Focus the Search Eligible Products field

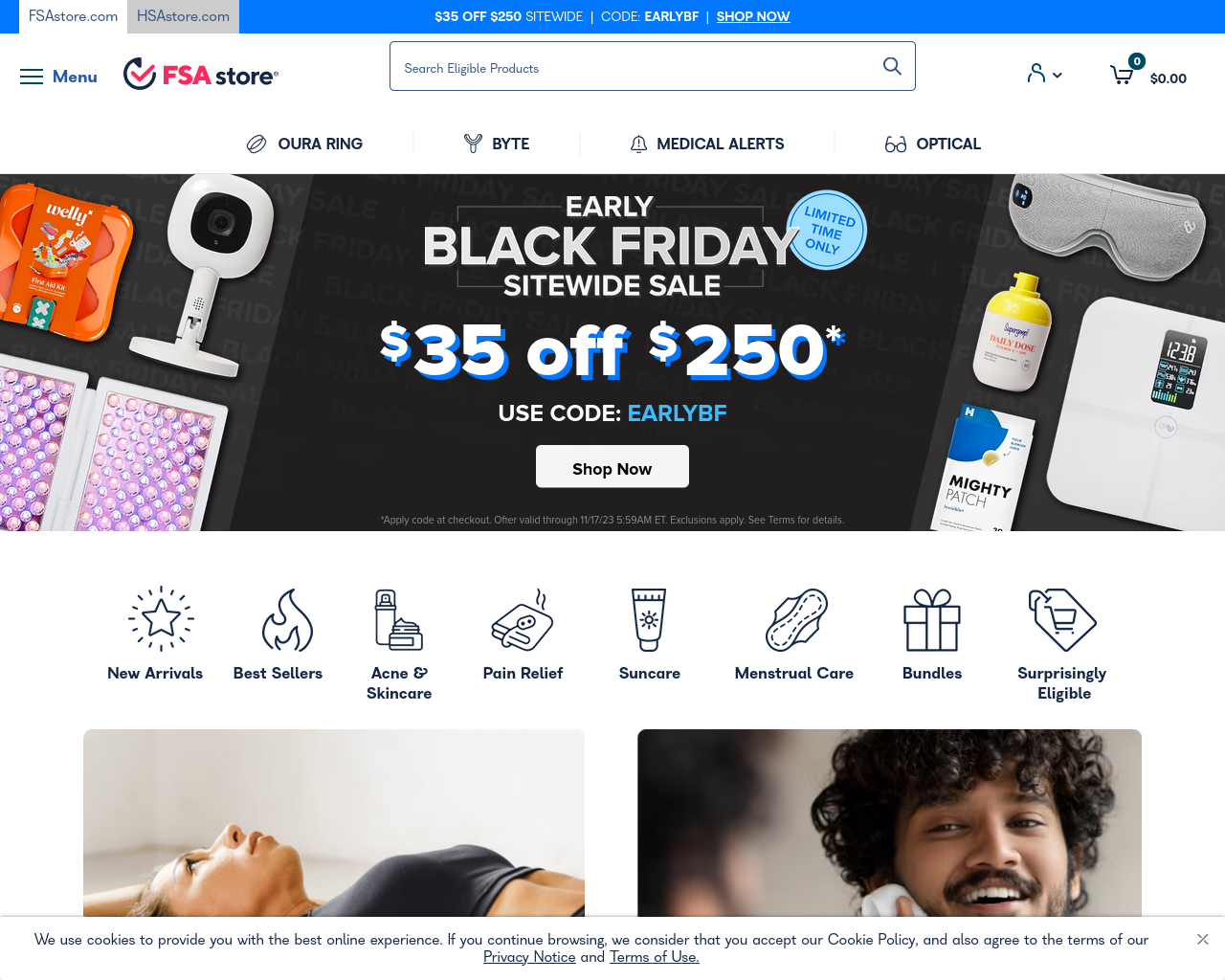coord(636,67)
